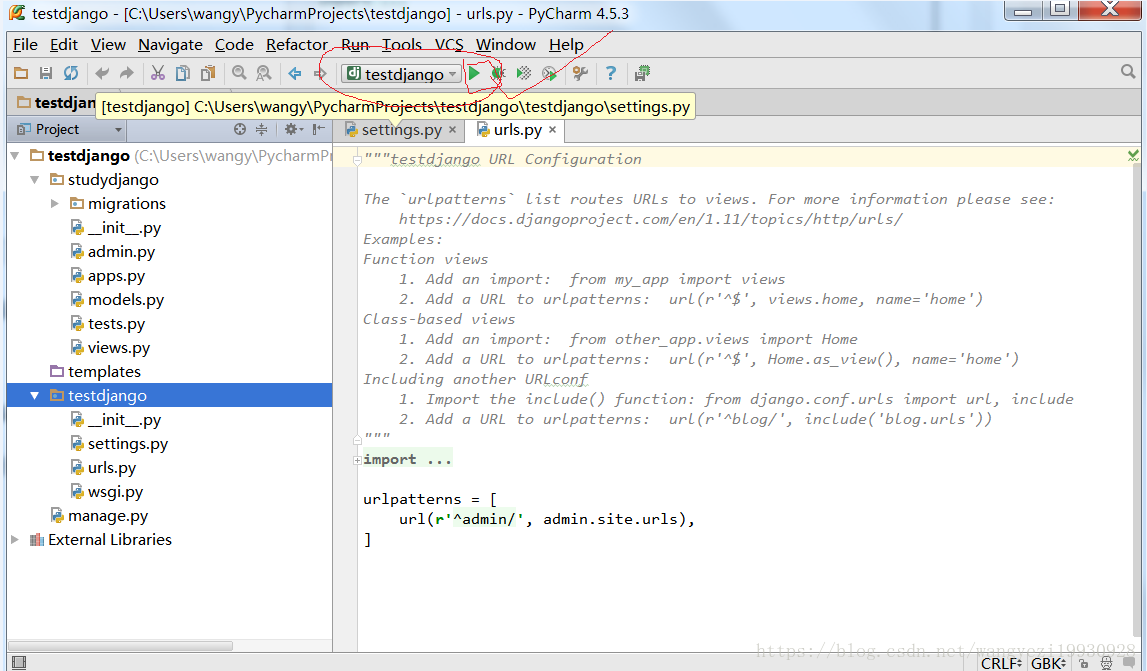
Task: Open the Window menu
Action: [505, 45]
